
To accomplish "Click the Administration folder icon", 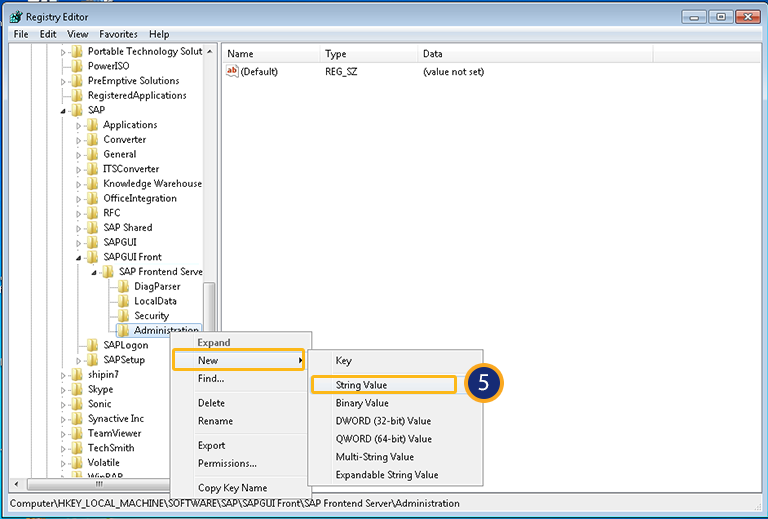I will [123, 330].
